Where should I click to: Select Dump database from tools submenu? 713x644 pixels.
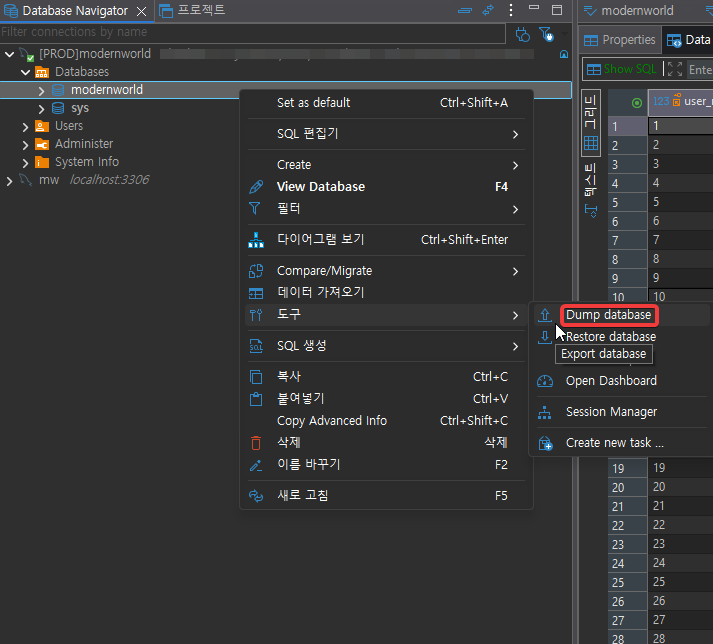[x=608, y=315]
